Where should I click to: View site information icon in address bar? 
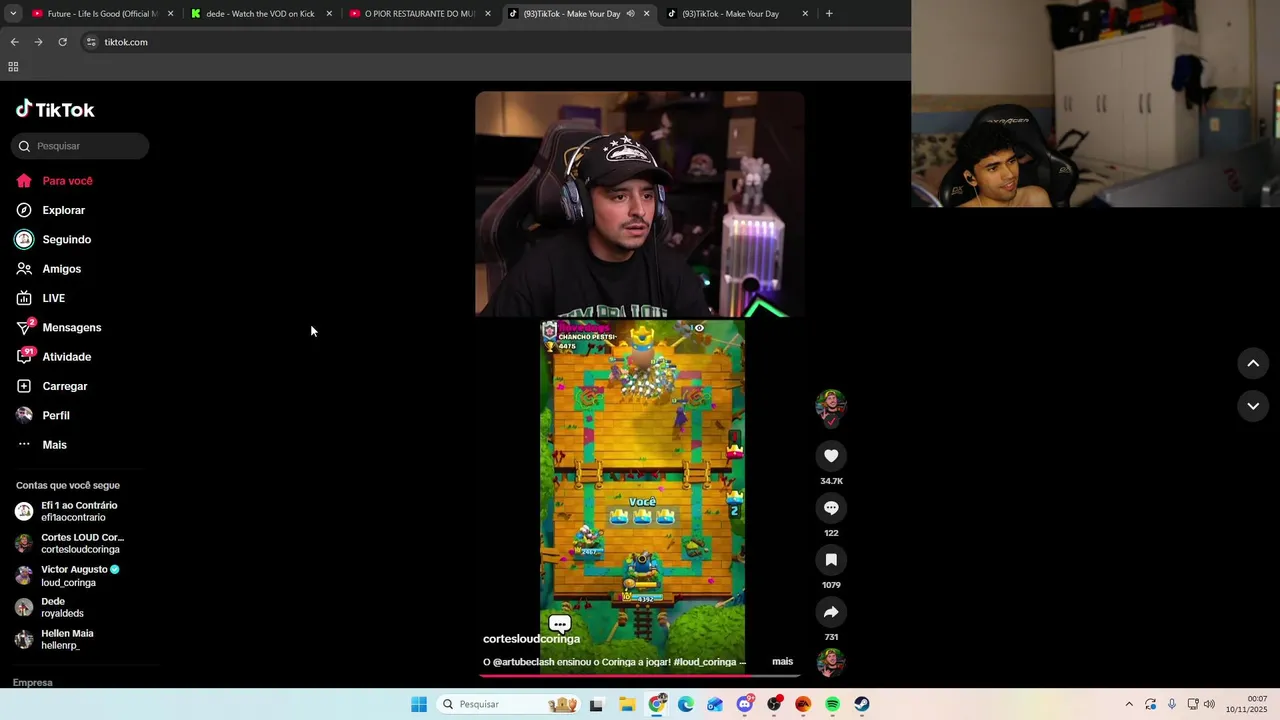[91, 42]
